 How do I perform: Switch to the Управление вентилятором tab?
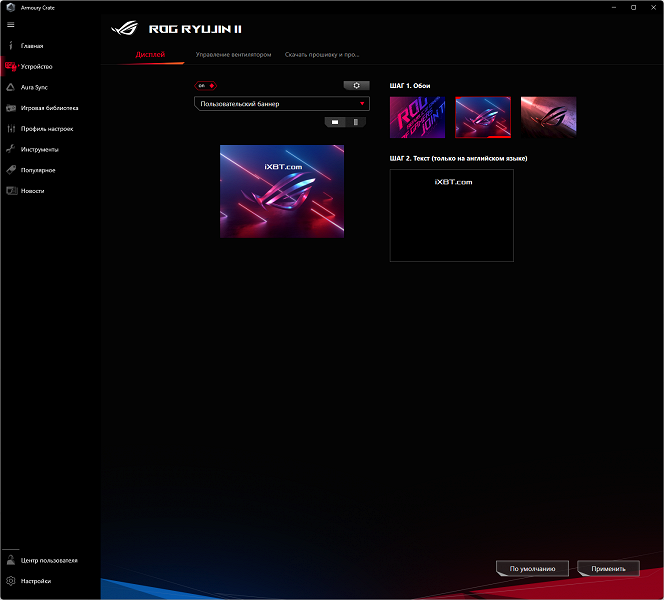[x=233, y=55]
